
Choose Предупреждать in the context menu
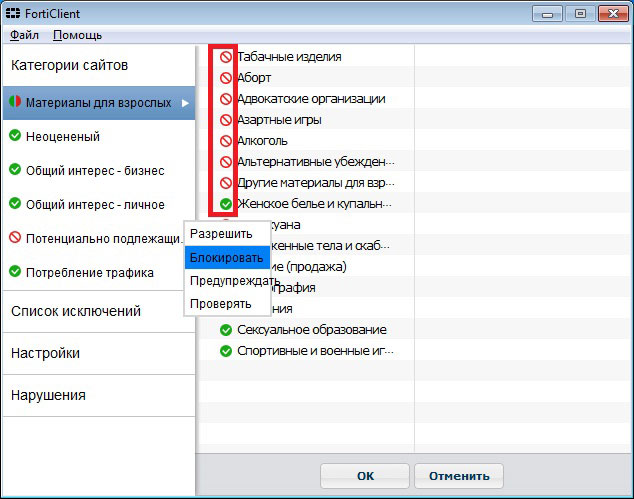[x=227, y=281]
